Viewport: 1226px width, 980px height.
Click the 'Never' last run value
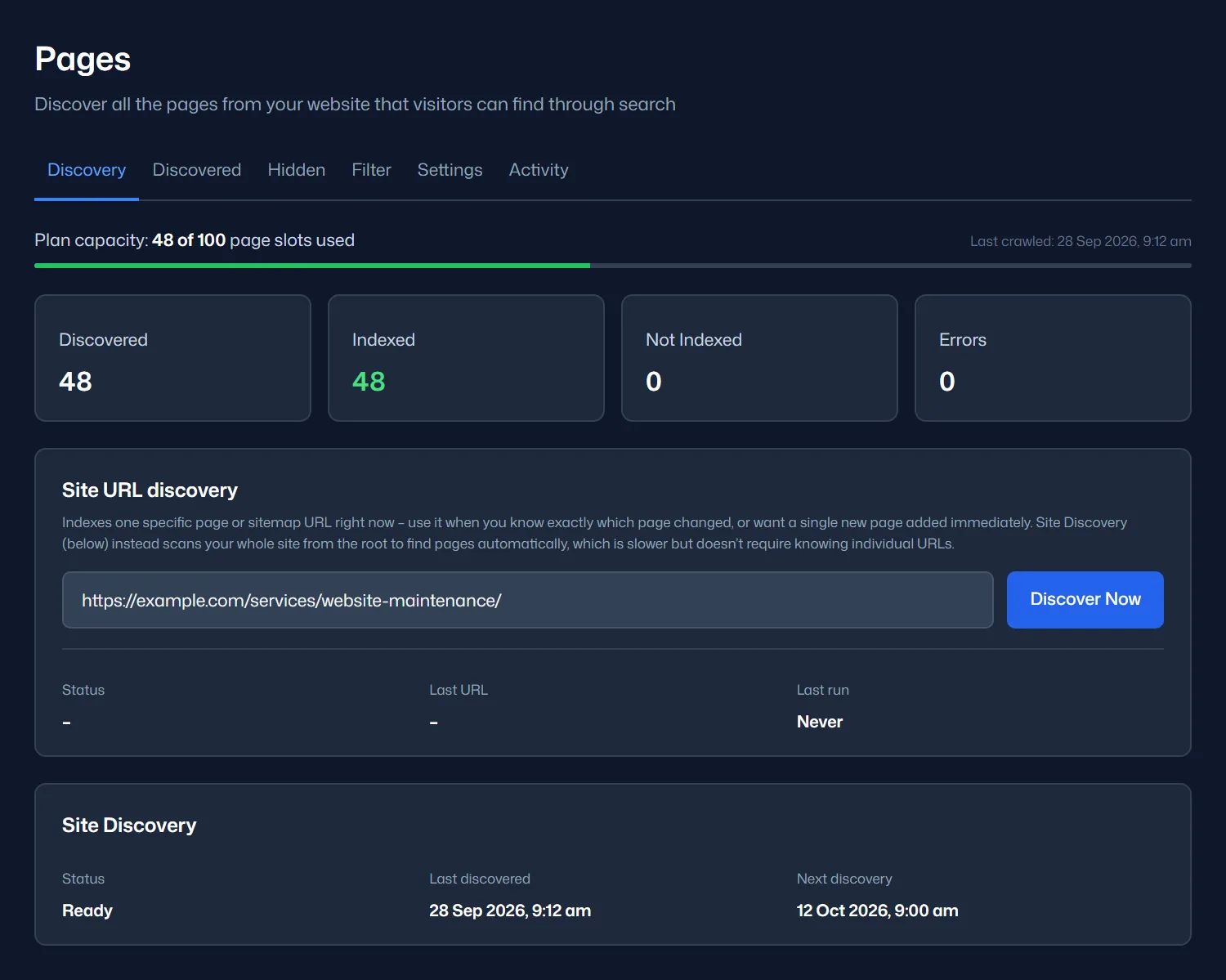point(820,722)
